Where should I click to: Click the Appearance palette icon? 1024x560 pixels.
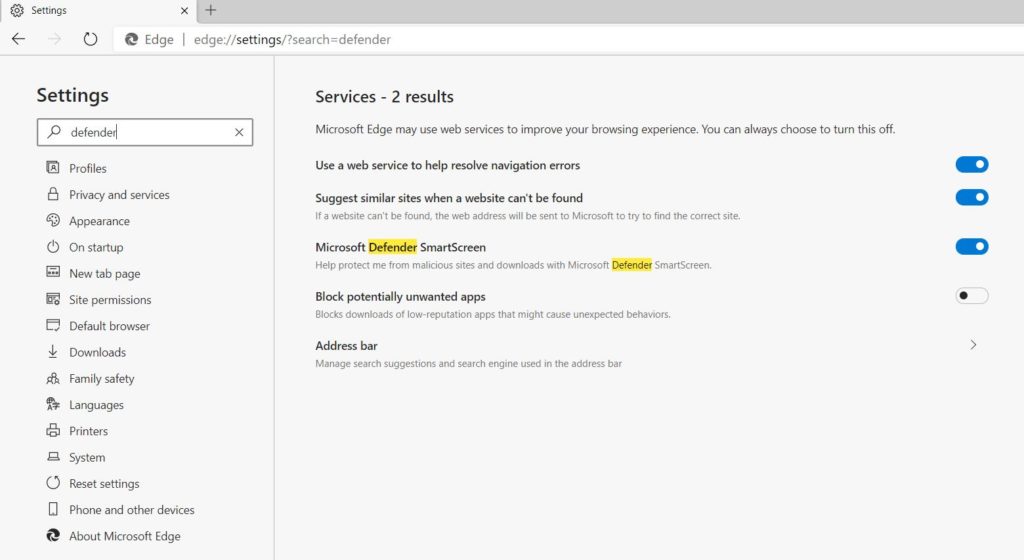53,220
